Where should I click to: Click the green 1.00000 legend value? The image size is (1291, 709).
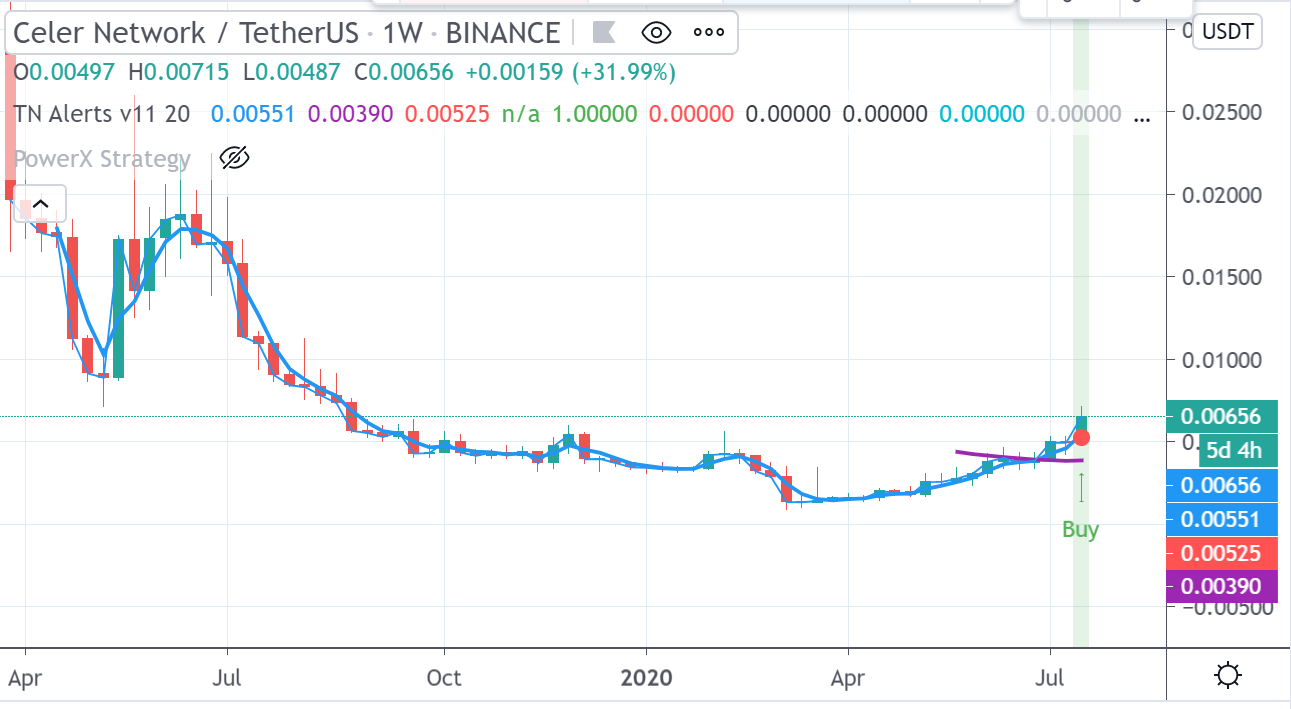594,114
